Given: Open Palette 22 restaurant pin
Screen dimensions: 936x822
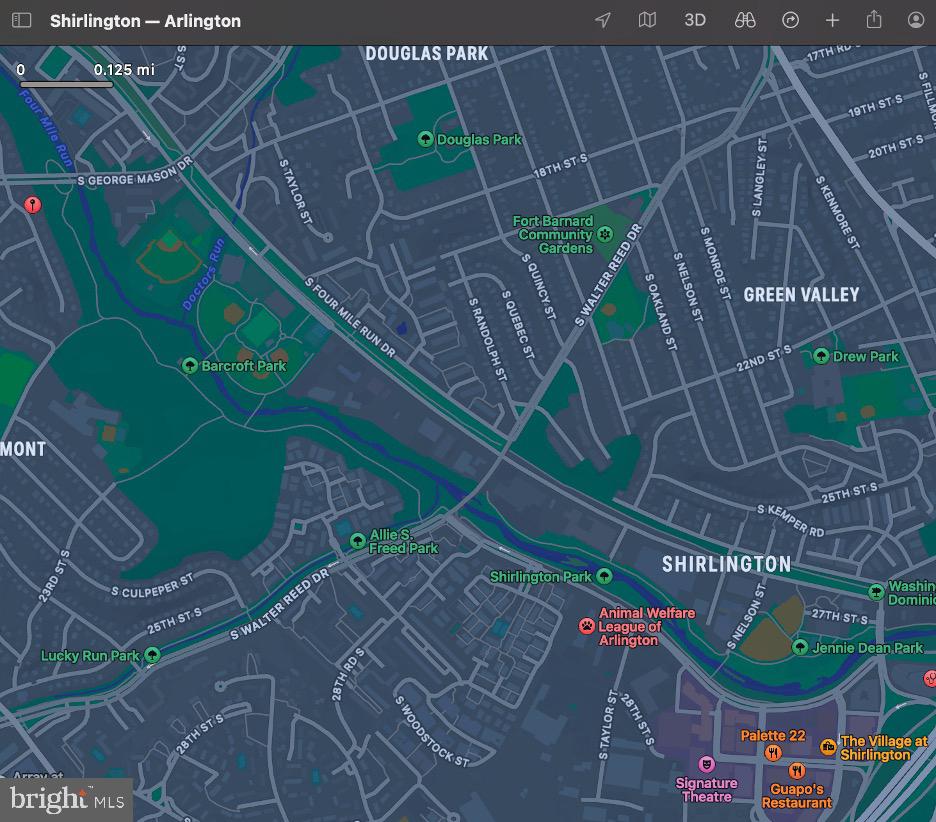Looking at the screenshot, I should pos(773,752).
